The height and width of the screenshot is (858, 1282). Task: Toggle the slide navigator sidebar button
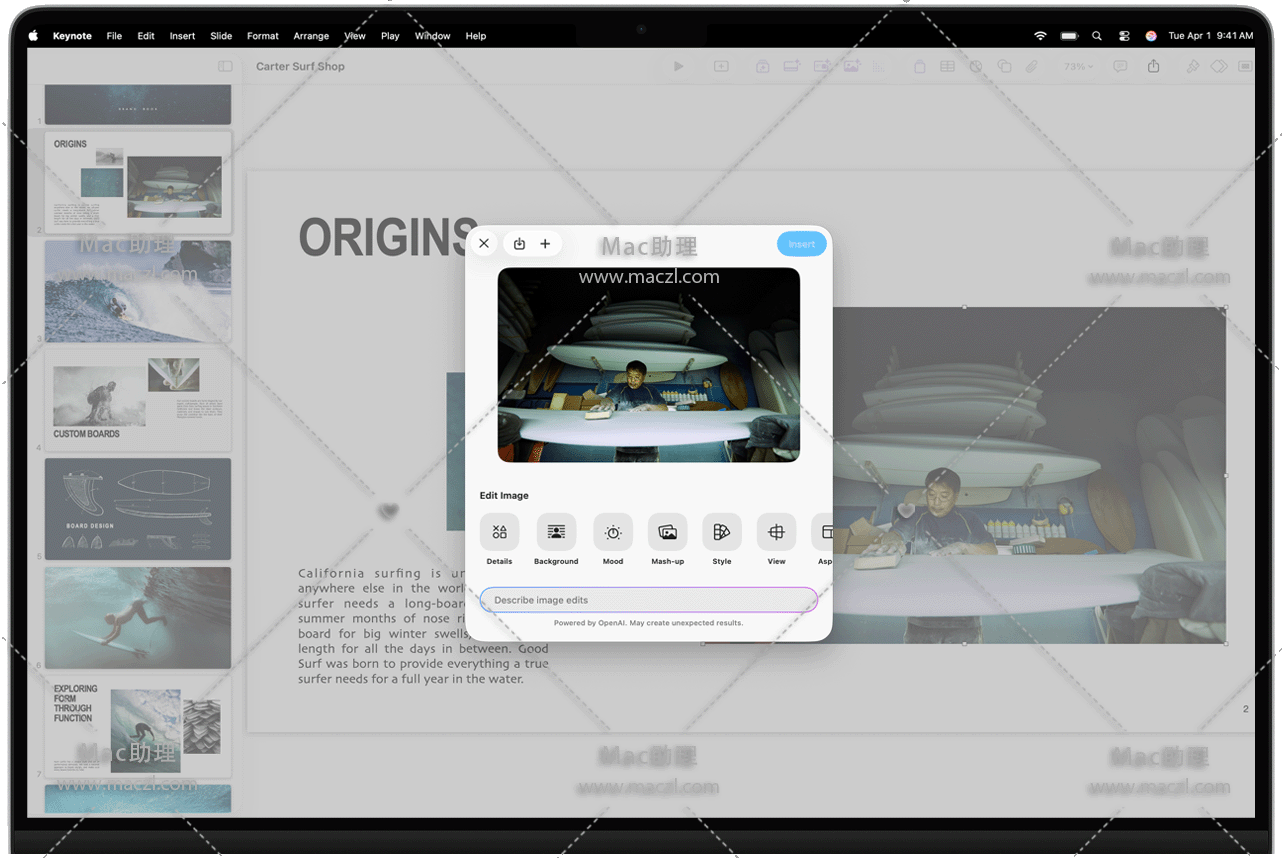tap(225, 67)
